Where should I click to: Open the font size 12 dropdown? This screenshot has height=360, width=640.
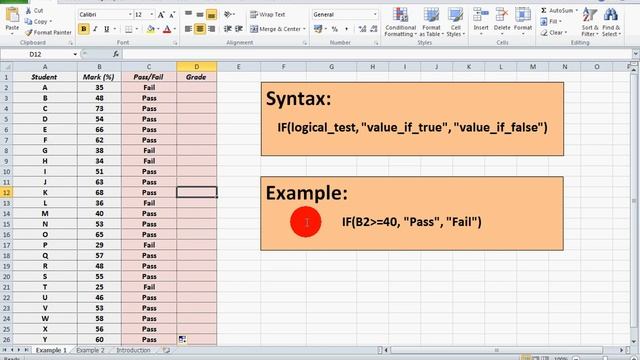pyautogui.click(x=152, y=15)
